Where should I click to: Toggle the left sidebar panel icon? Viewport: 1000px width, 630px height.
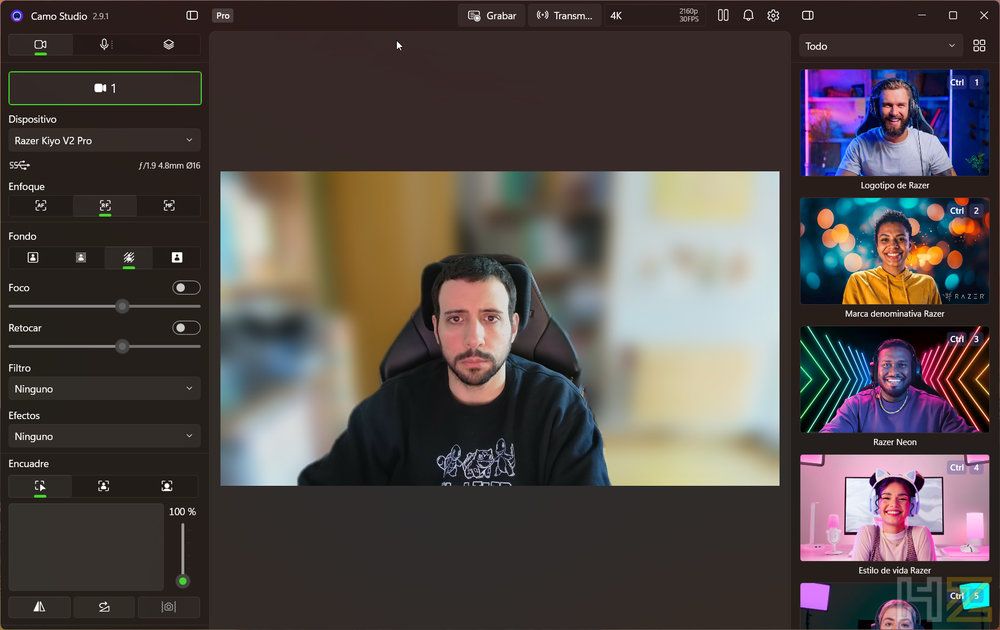[x=192, y=15]
